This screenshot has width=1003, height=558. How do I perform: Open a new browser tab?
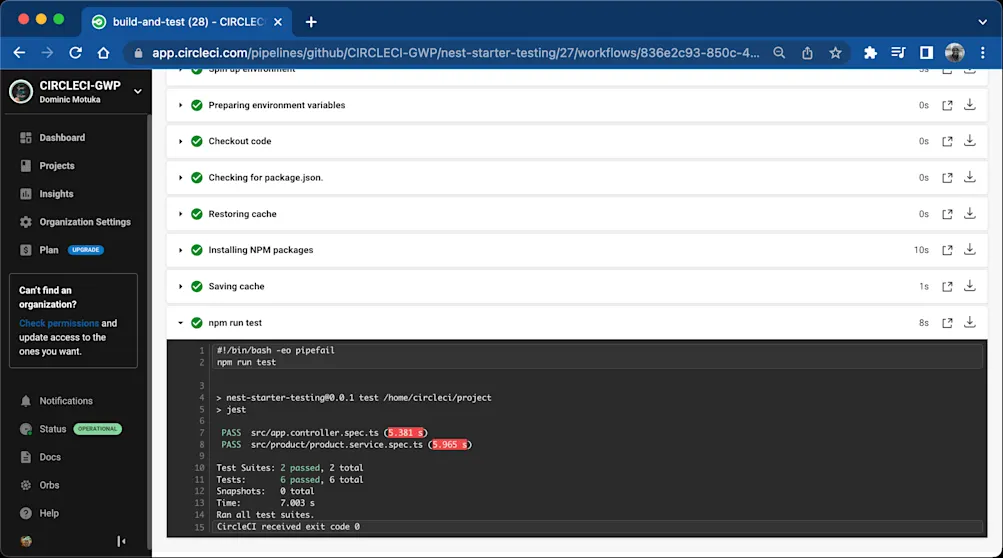pos(311,22)
